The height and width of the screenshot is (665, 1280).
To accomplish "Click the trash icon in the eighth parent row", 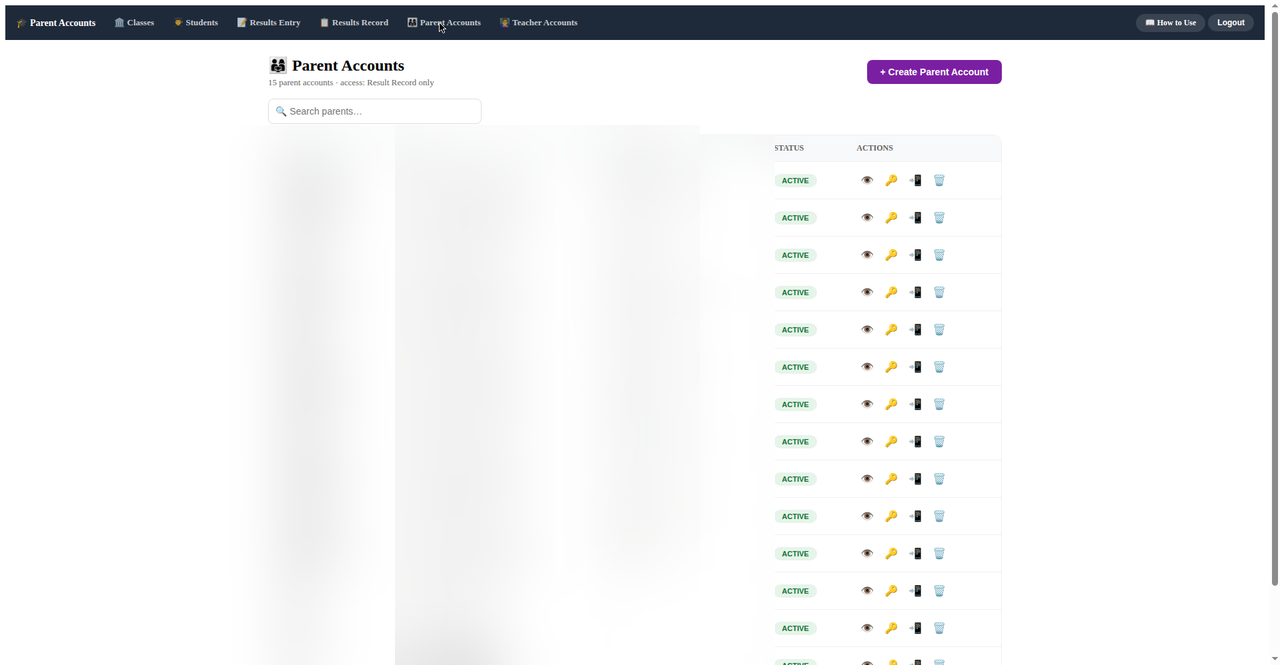I will point(939,442).
